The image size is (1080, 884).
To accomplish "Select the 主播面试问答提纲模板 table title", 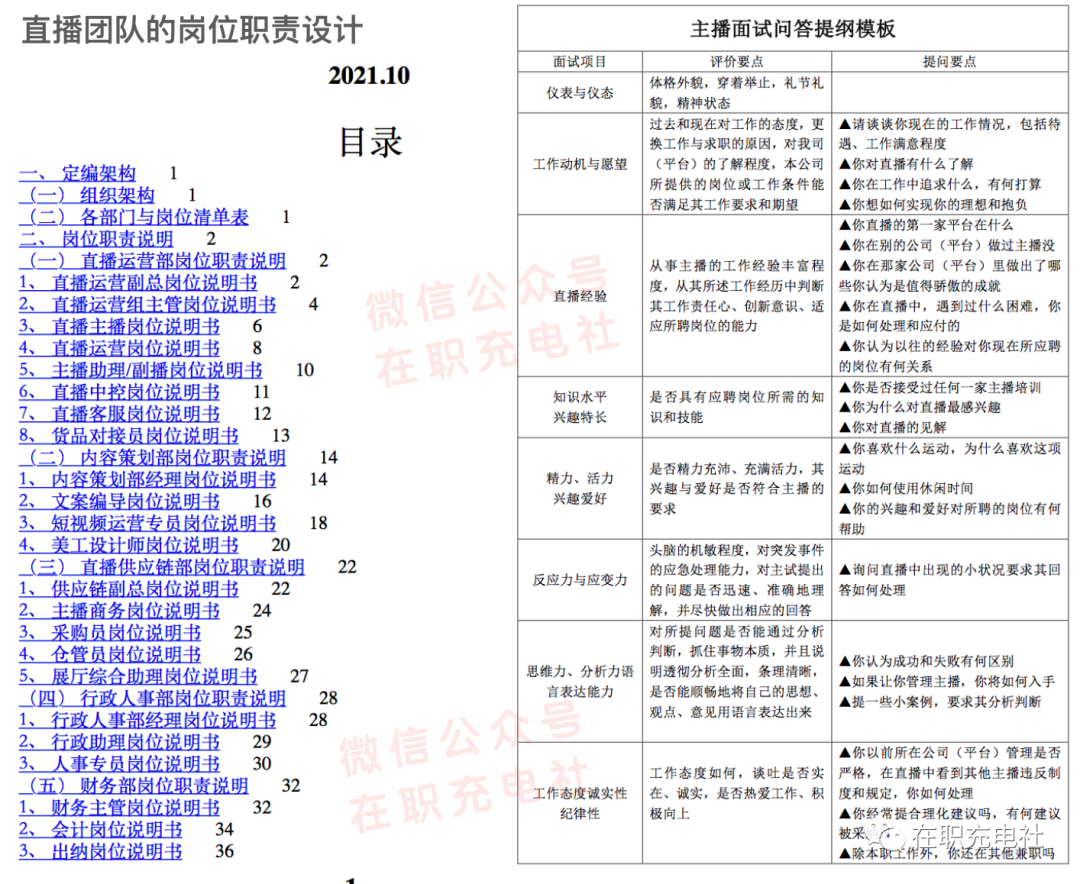I will point(793,28).
